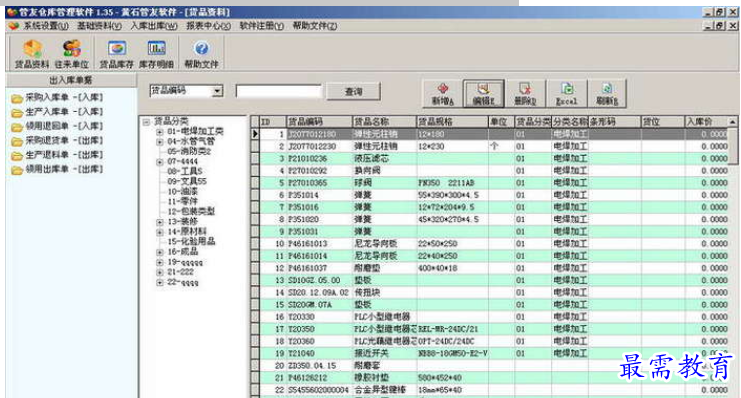Expand the 07-4444 tree node
The image size is (741, 398).
[x=160, y=162]
